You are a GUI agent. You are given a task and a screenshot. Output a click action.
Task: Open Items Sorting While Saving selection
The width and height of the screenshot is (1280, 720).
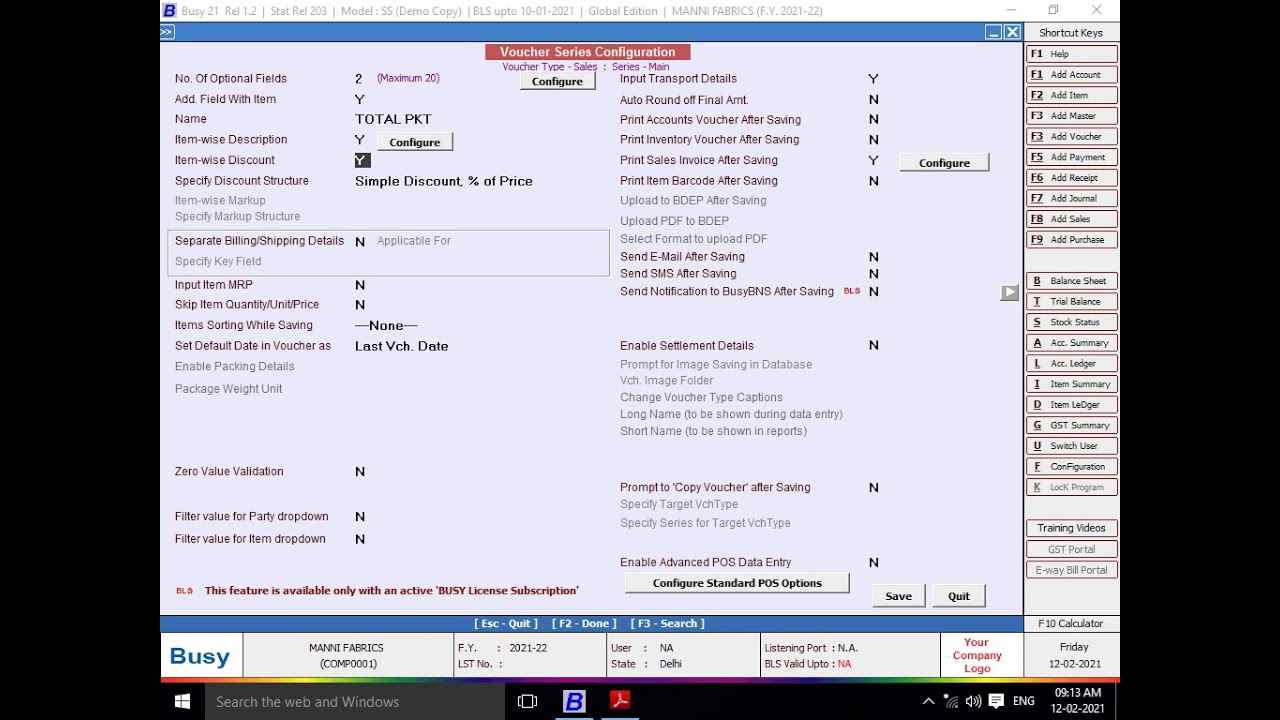click(386, 326)
